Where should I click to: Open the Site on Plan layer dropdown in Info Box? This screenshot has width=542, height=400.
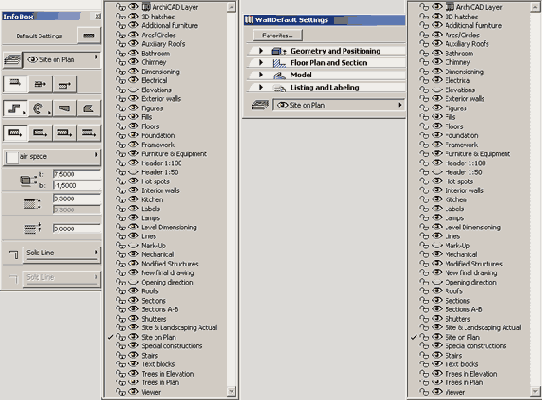[62, 60]
